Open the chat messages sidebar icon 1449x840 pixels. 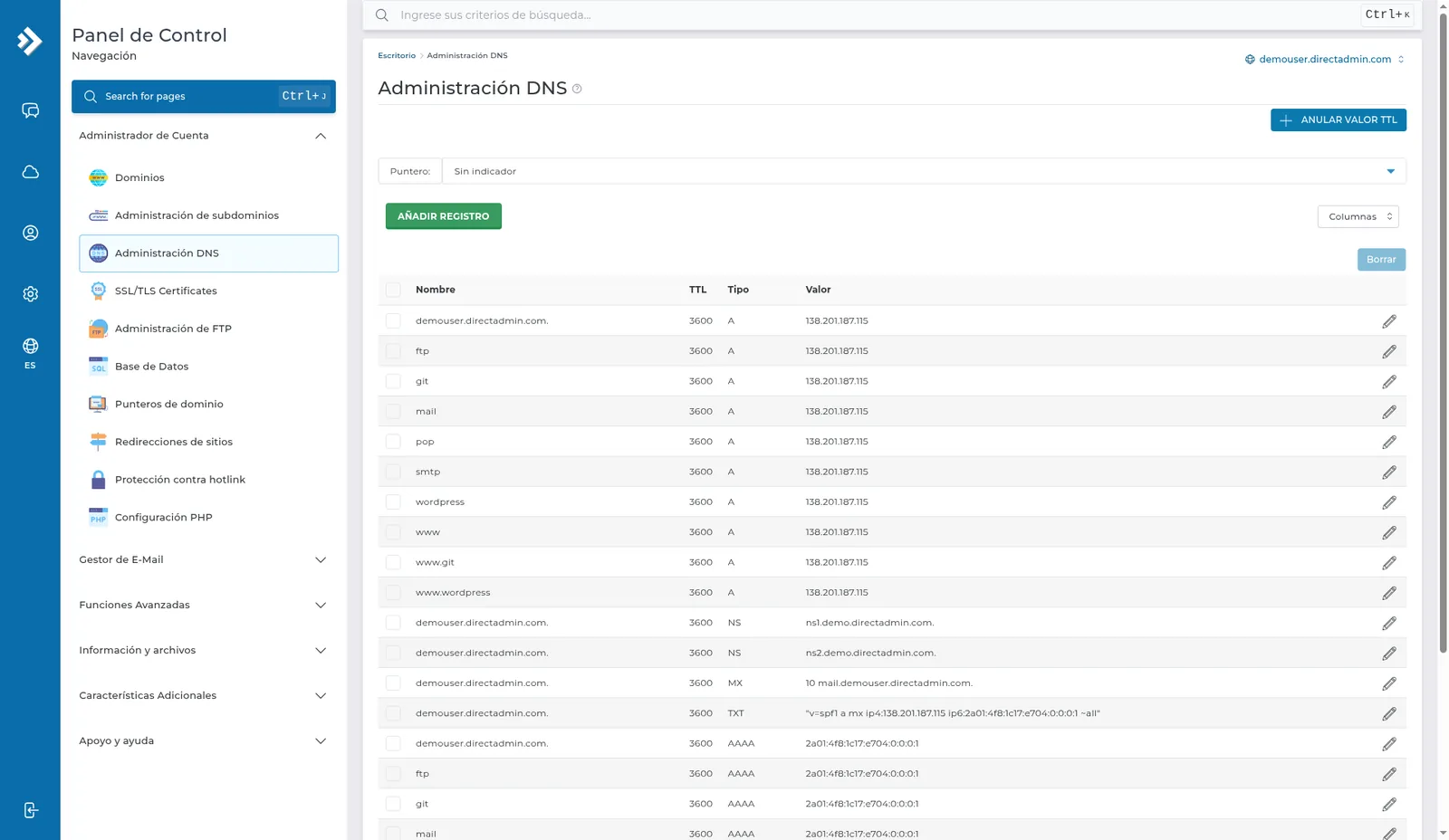click(30, 110)
